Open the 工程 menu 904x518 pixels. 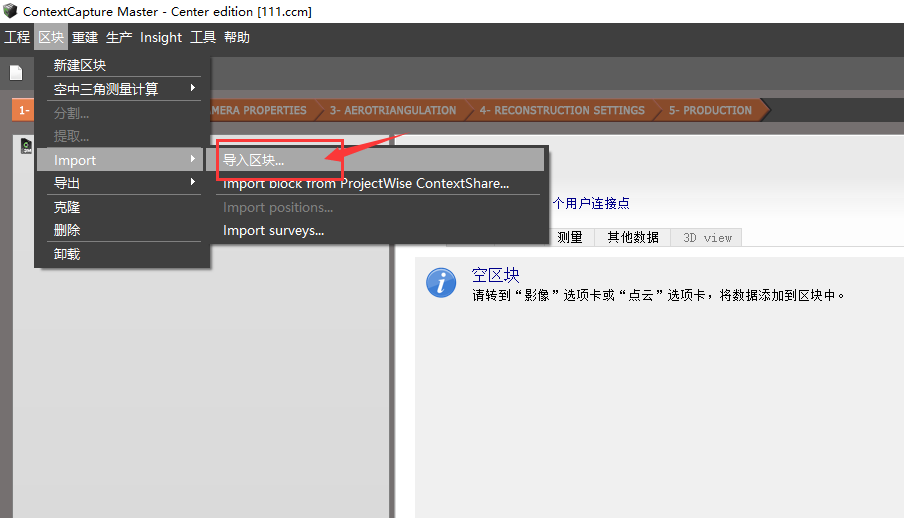point(17,37)
